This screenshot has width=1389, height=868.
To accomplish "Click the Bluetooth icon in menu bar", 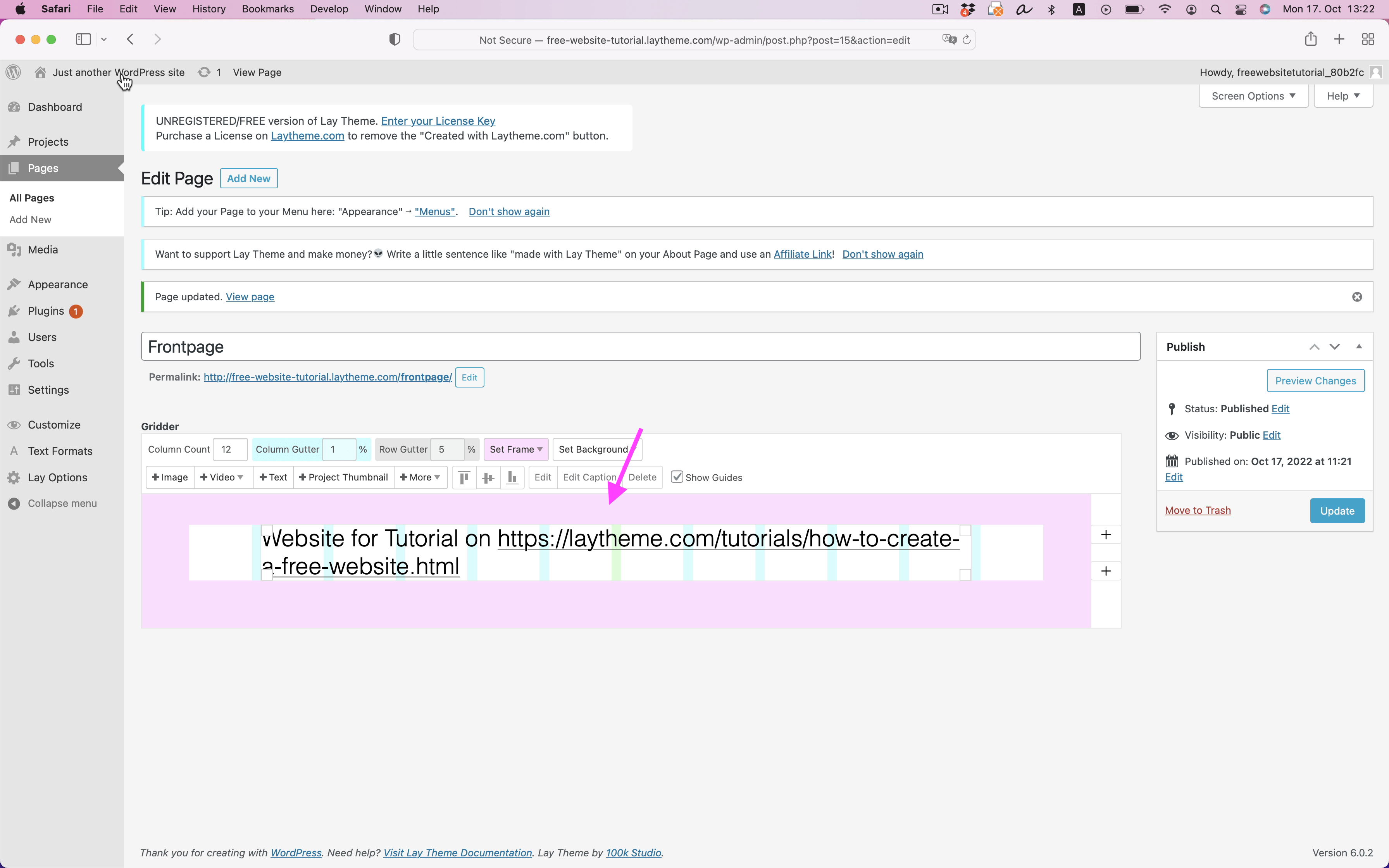I will 1051,9.
